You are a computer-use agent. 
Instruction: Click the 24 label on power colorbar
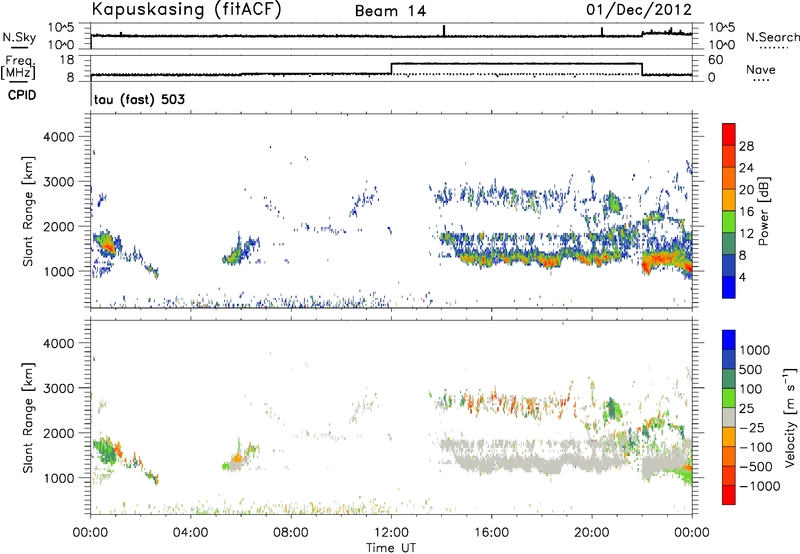(x=746, y=168)
